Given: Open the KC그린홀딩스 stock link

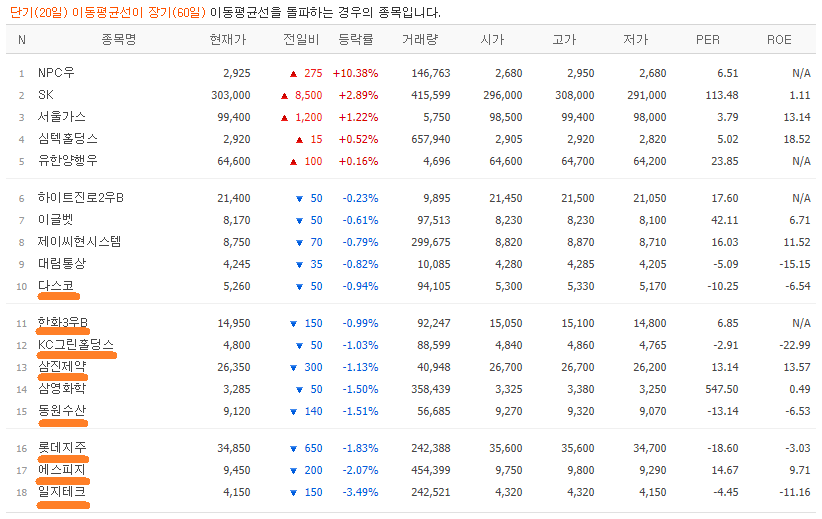Looking at the screenshot, I should (x=75, y=345).
